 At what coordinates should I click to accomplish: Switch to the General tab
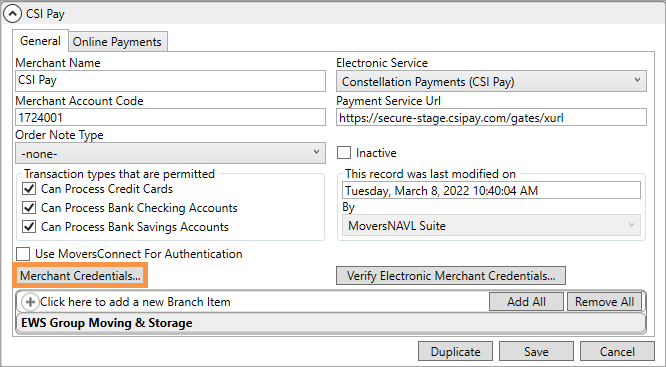coord(40,41)
